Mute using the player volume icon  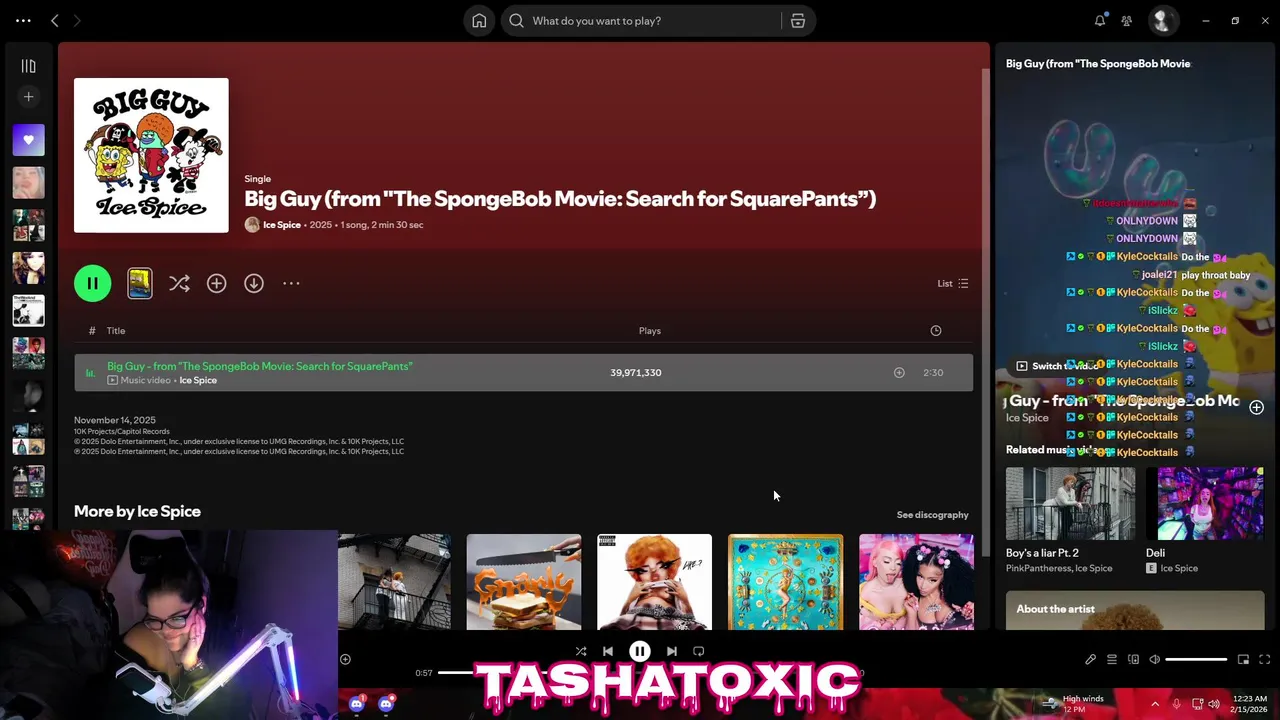click(x=1155, y=659)
